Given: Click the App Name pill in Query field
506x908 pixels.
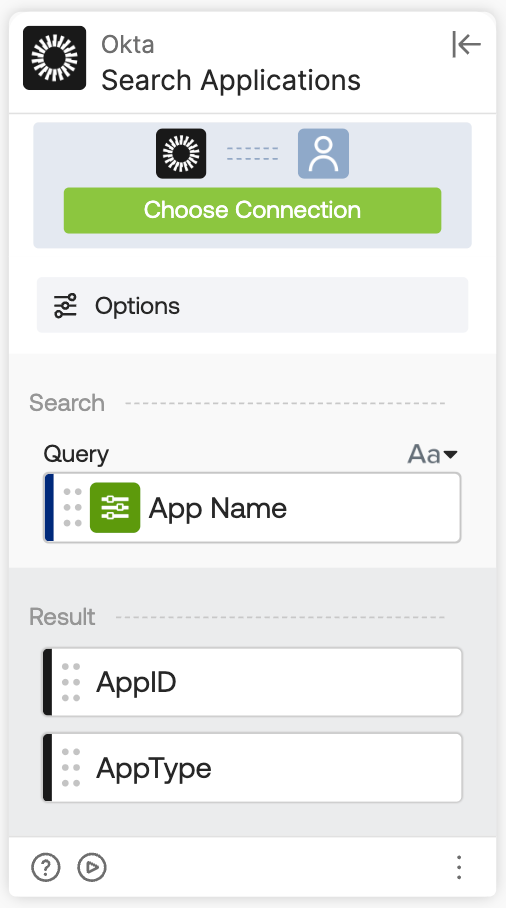Looking at the screenshot, I should coord(189,507).
